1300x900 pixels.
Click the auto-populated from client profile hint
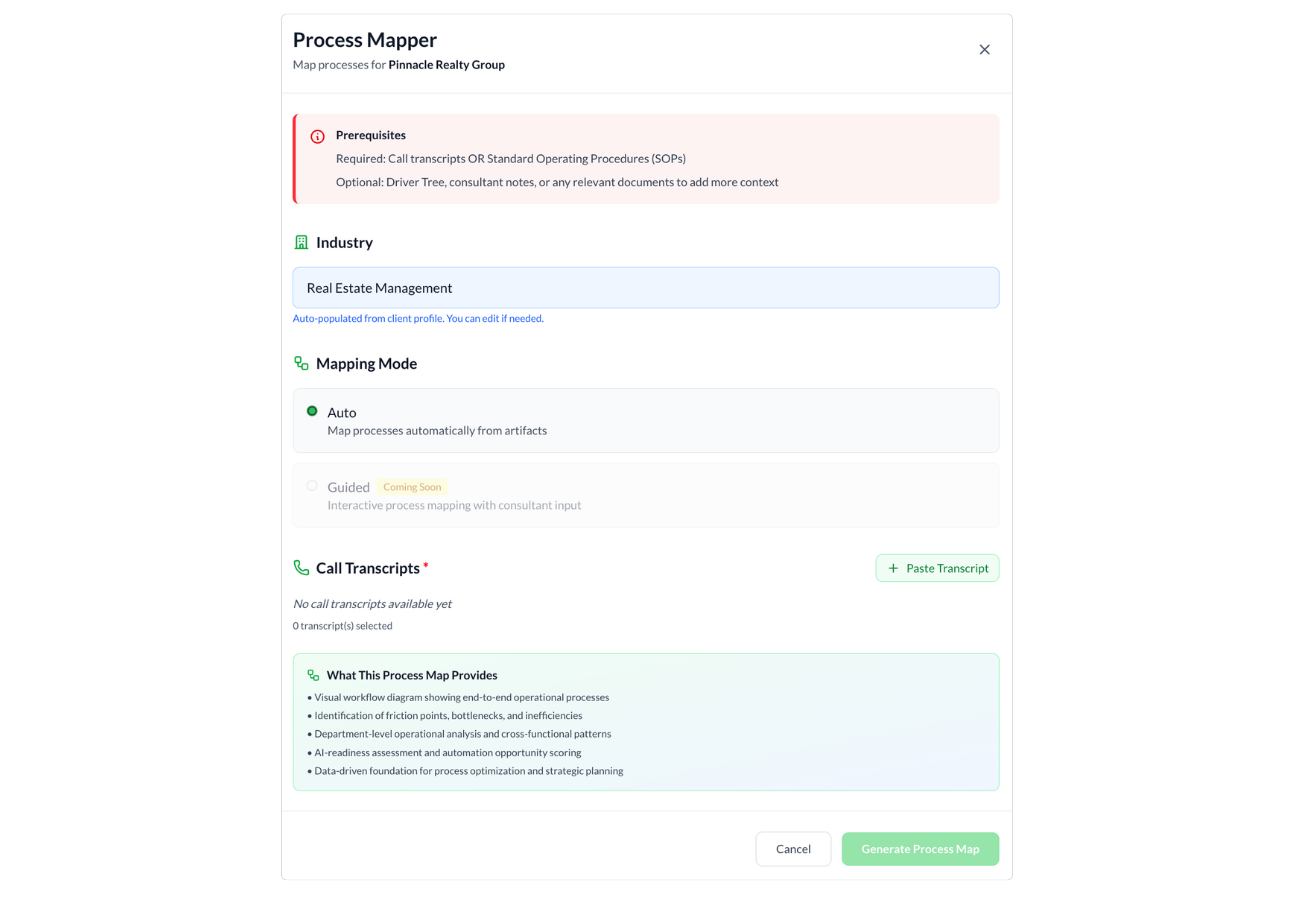[418, 319]
